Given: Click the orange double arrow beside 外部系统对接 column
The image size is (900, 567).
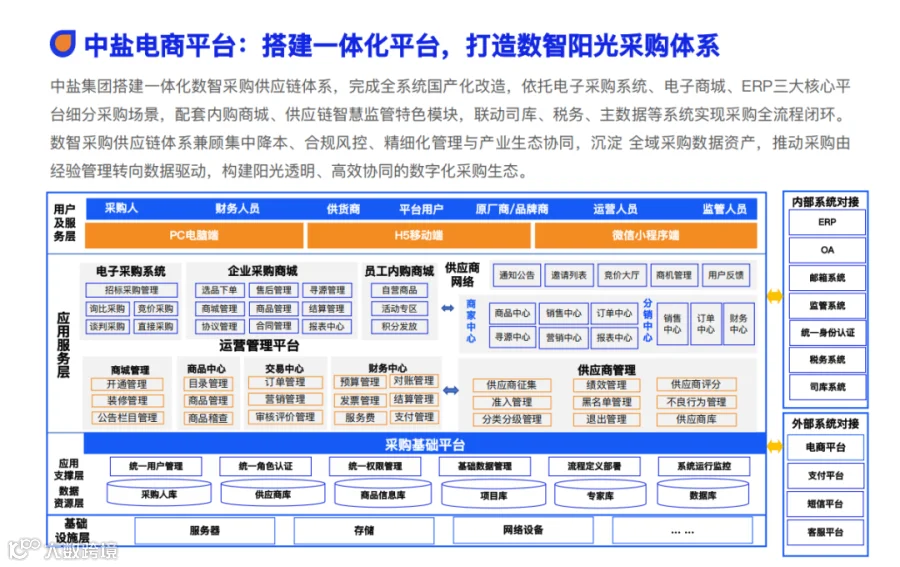Looking at the screenshot, I should coord(775,446).
